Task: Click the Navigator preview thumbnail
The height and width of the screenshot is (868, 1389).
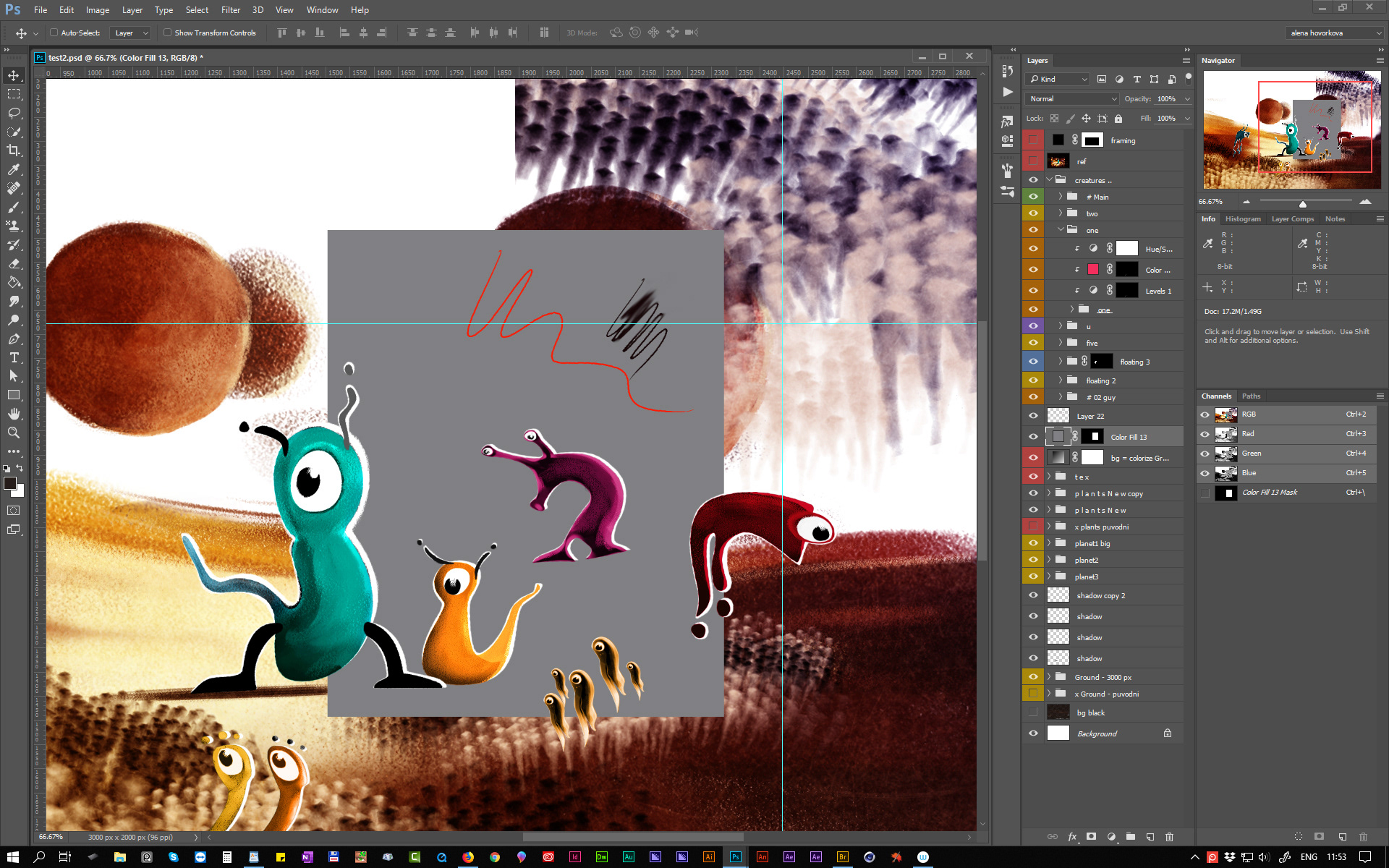Action: (1292, 130)
